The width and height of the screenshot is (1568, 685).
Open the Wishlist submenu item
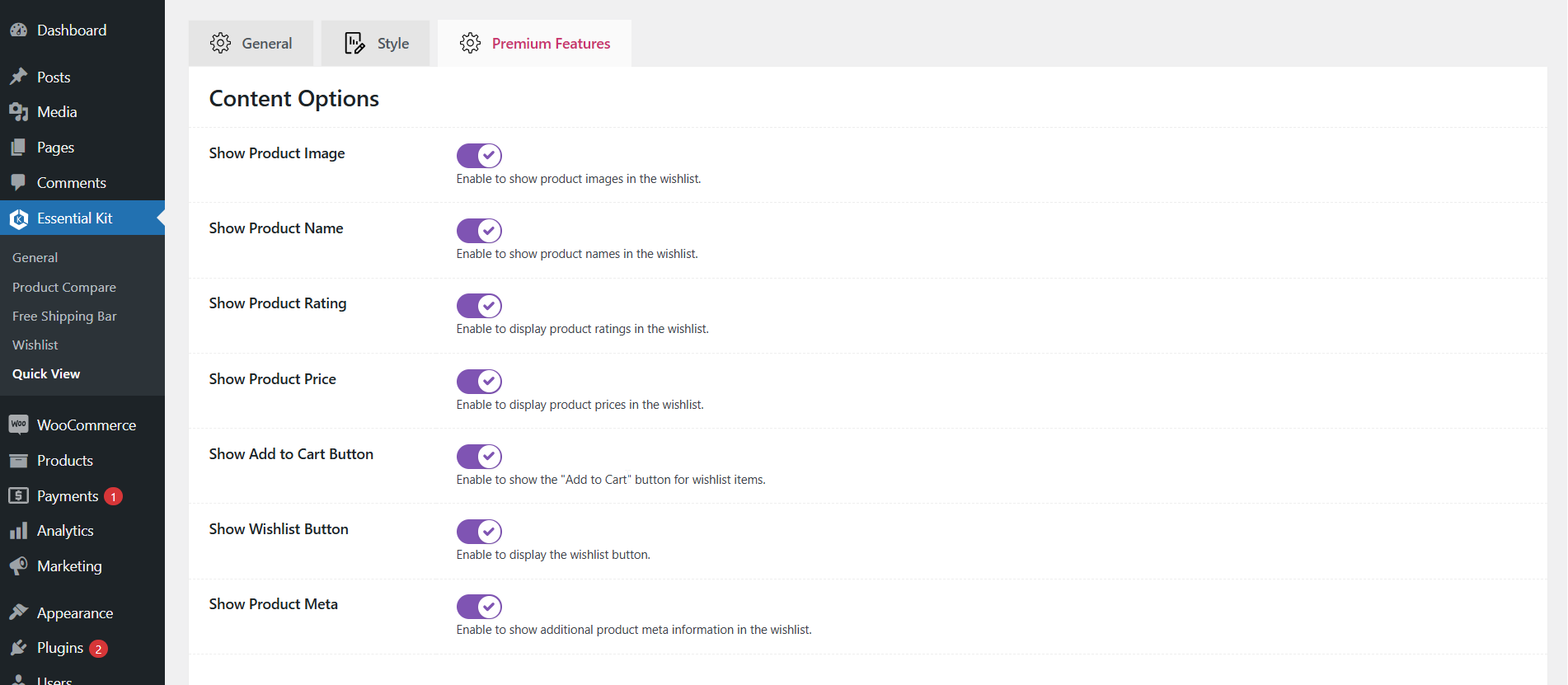coord(35,345)
